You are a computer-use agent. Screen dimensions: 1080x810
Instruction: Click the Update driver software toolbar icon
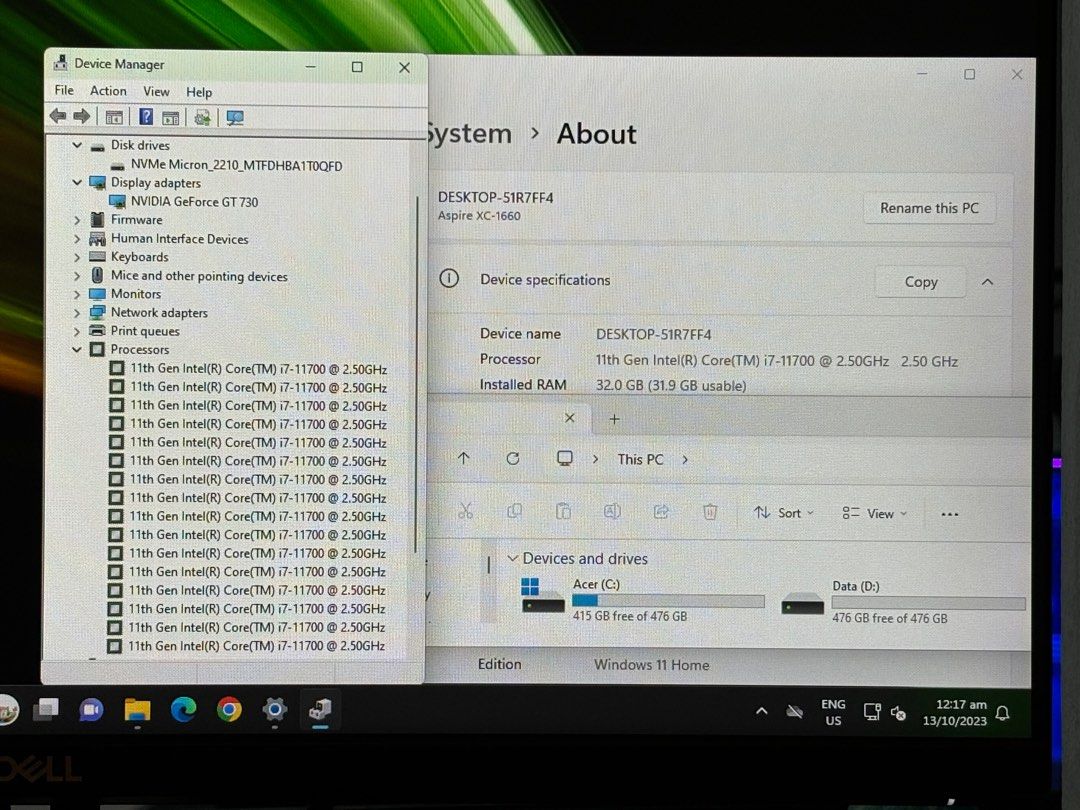202,117
